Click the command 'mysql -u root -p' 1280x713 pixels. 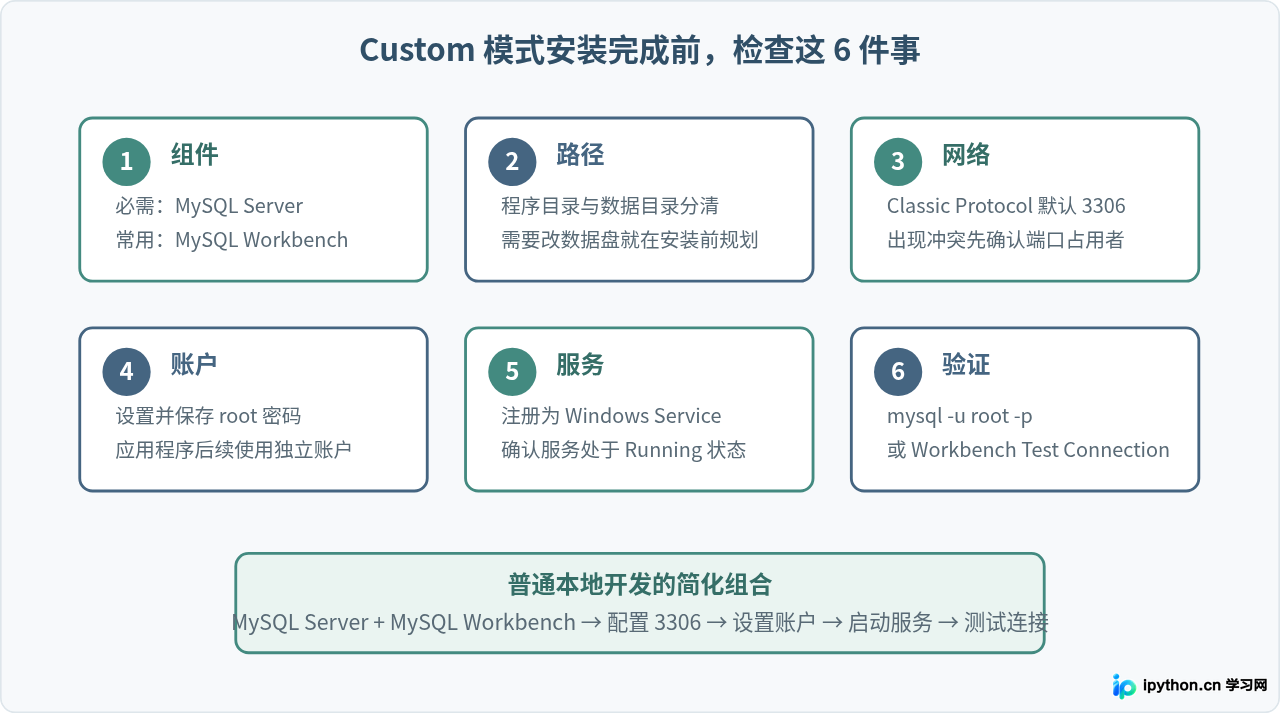(x=960, y=416)
